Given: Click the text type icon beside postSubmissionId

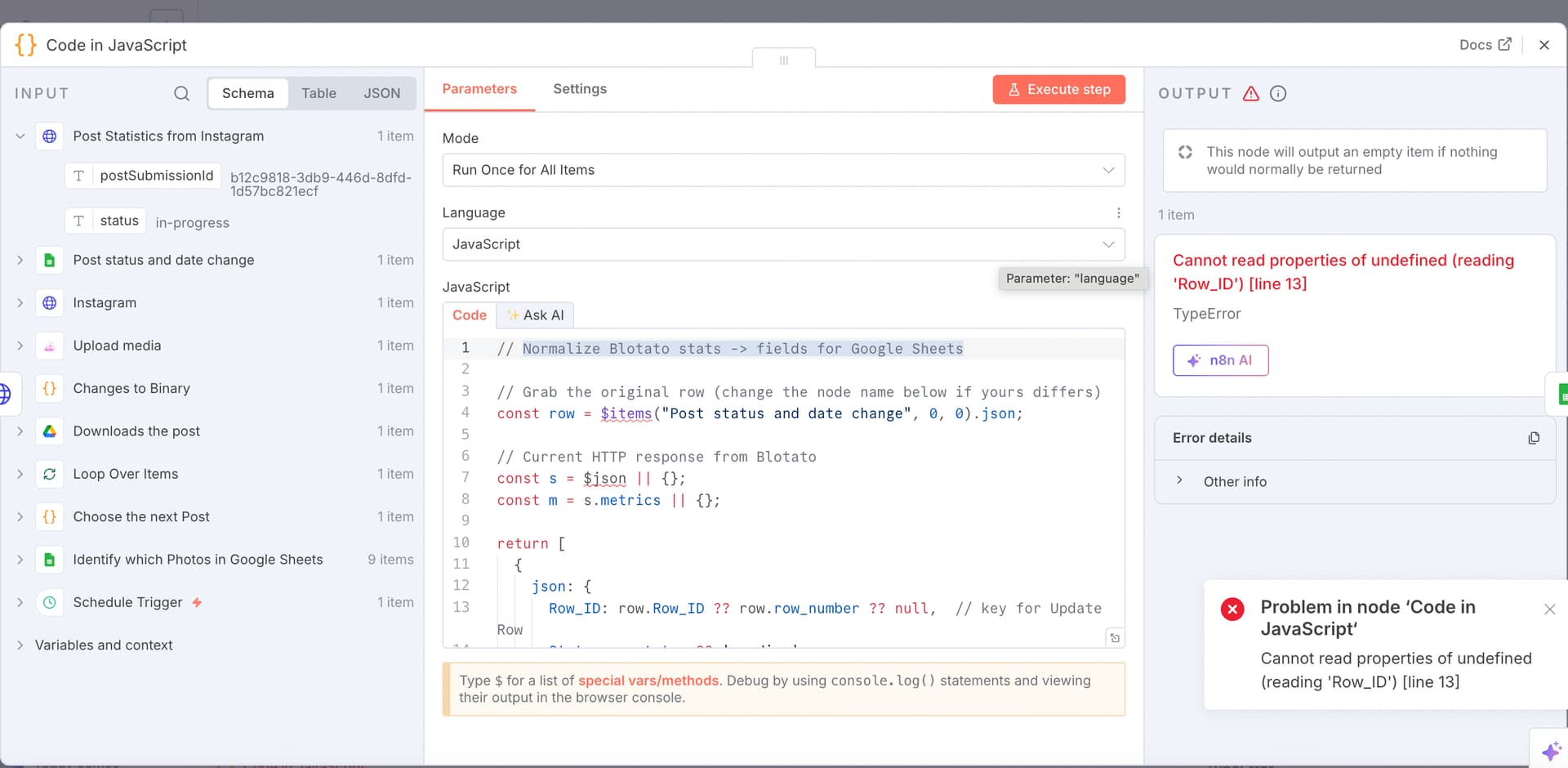Looking at the screenshot, I should click(x=78, y=176).
